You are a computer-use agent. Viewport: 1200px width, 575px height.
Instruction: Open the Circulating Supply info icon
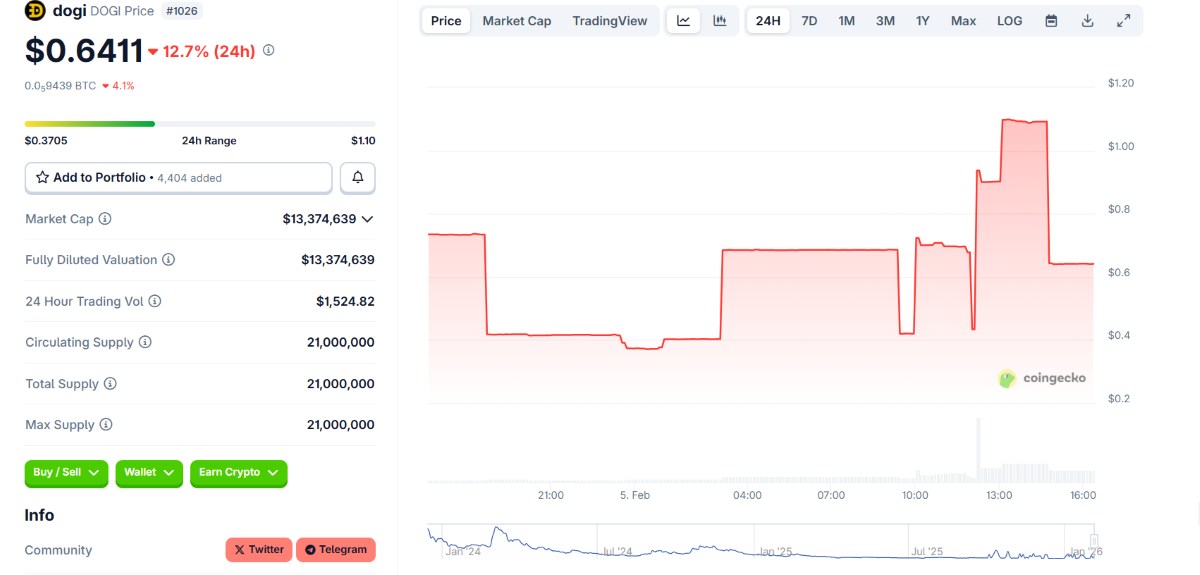coord(145,342)
